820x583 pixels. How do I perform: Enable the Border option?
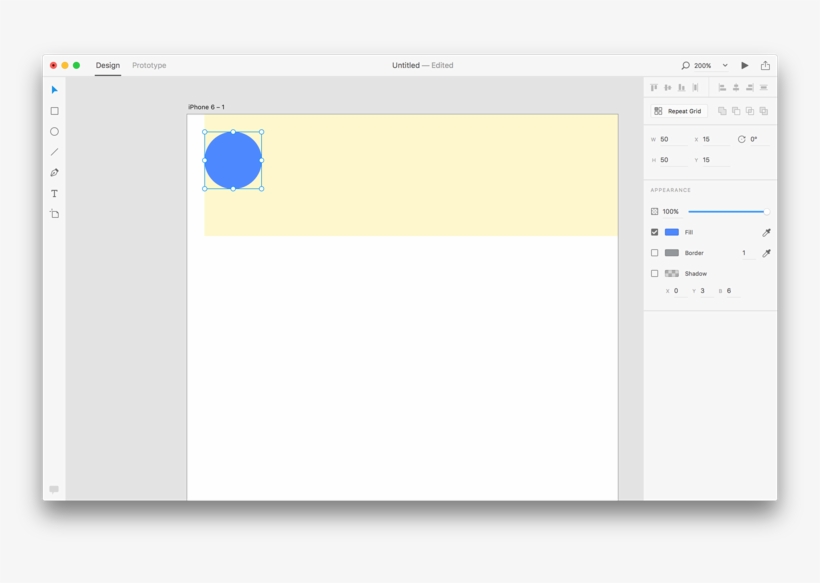point(654,252)
